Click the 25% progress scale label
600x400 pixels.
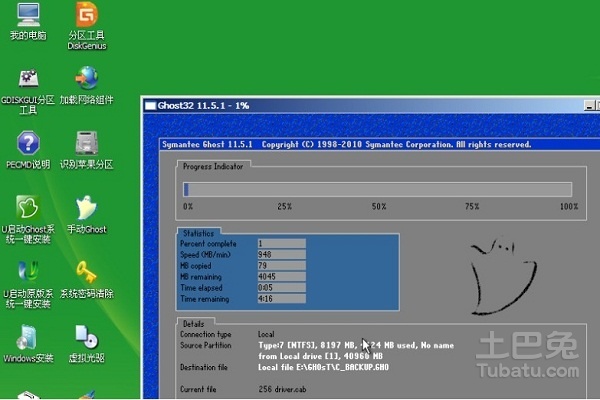click(x=285, y=207)
